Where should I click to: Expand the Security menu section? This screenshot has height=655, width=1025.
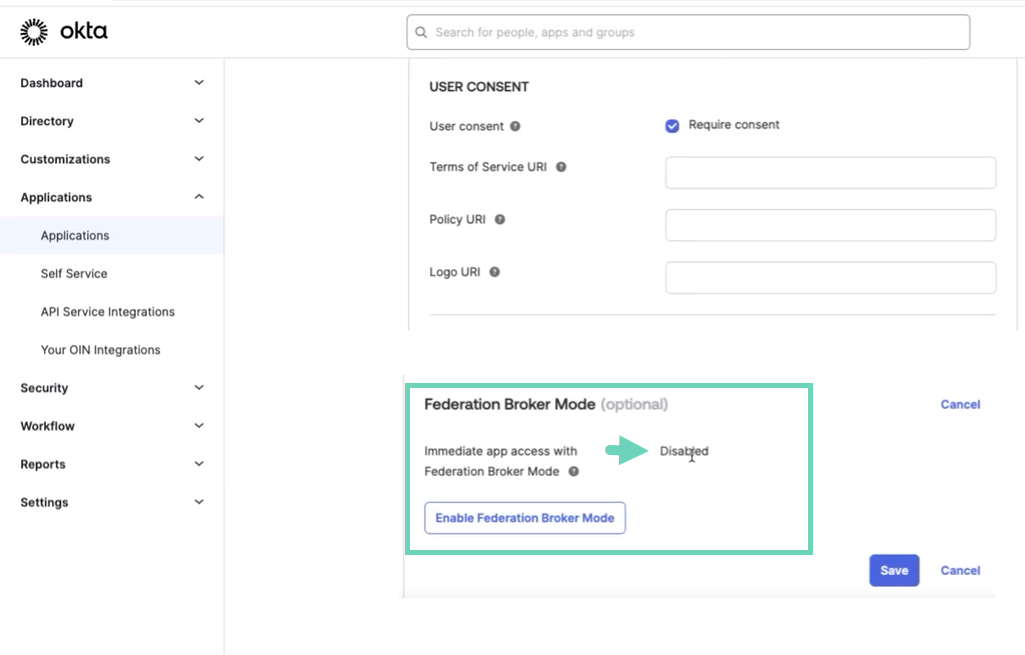coord(199,388)
